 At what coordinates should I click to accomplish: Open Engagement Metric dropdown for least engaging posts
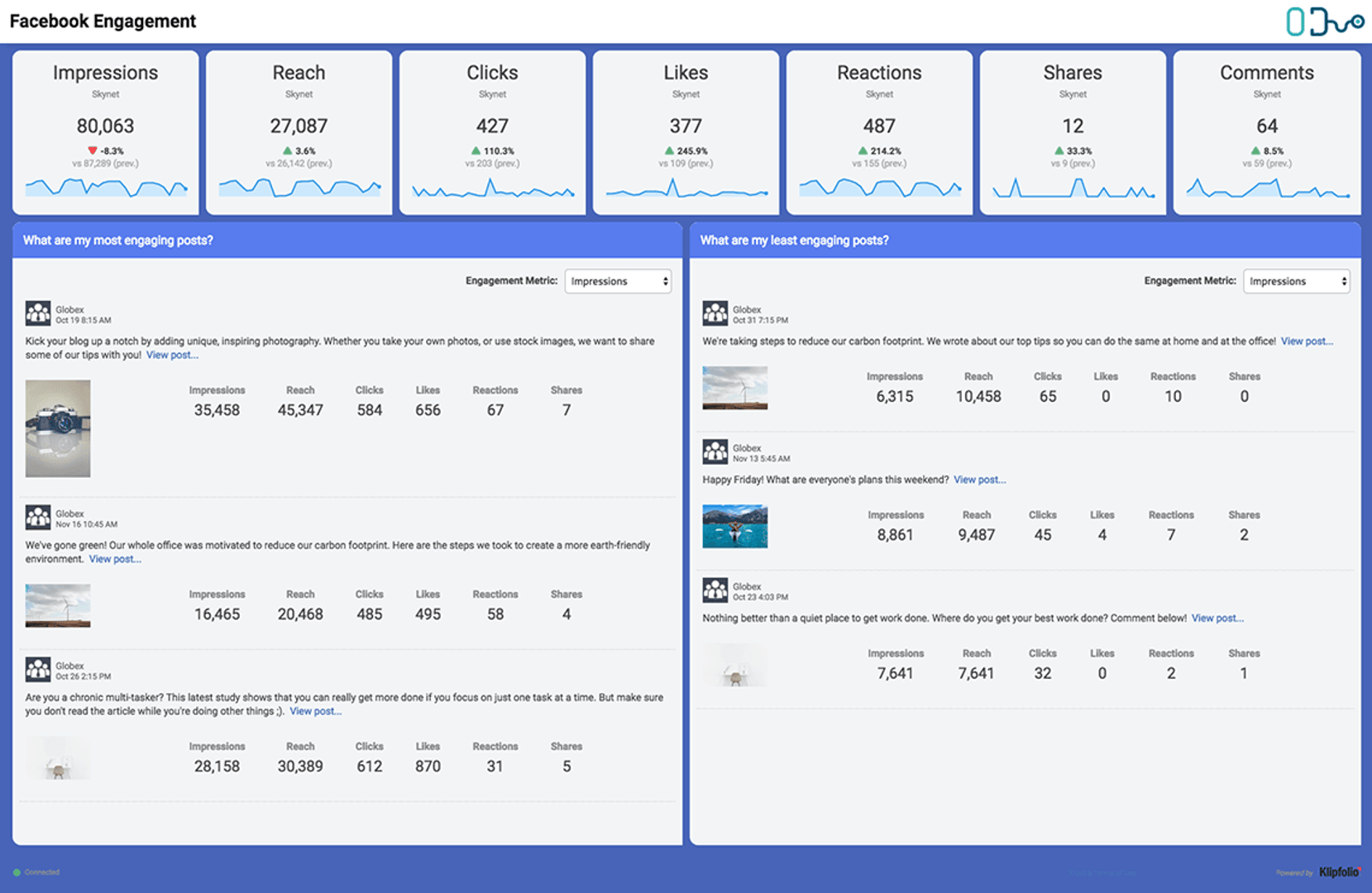coord(1296,281)
